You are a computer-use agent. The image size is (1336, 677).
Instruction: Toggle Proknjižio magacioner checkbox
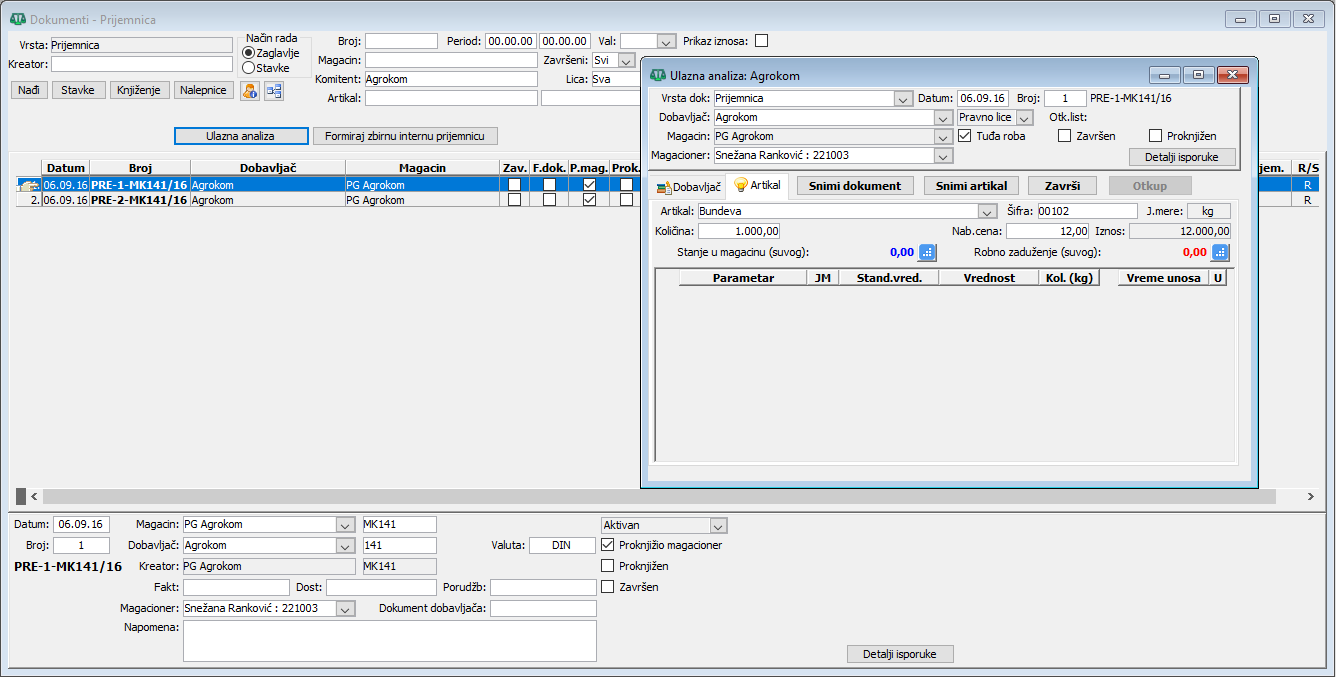608,545
